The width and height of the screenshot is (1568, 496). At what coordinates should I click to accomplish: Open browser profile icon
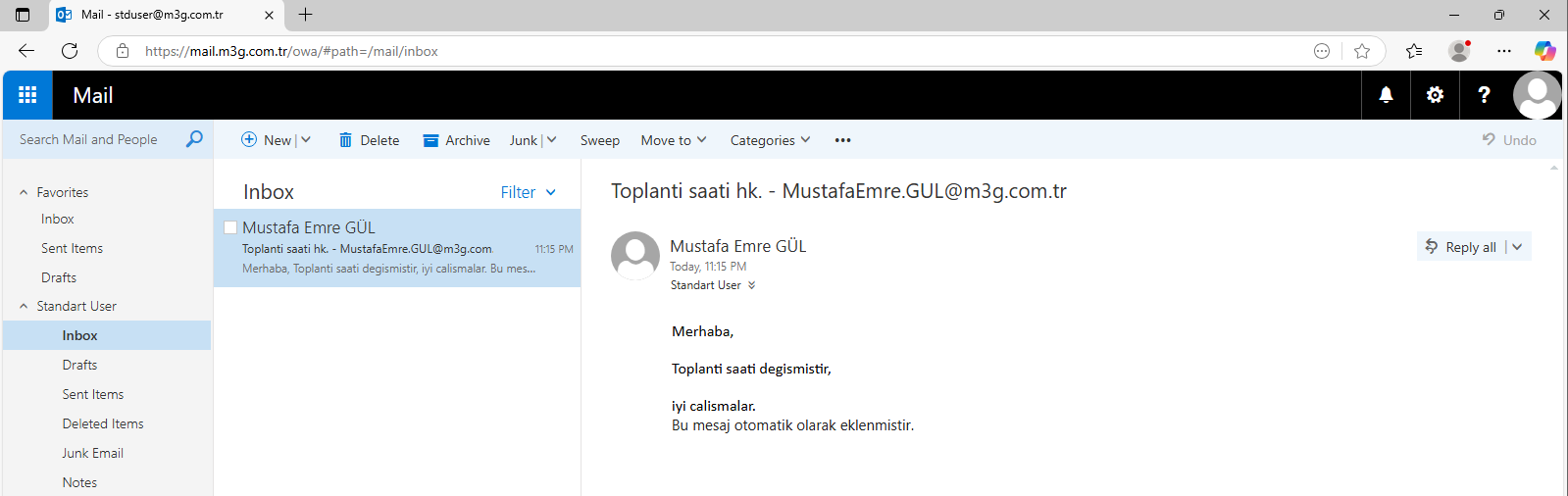(1459, 51)
